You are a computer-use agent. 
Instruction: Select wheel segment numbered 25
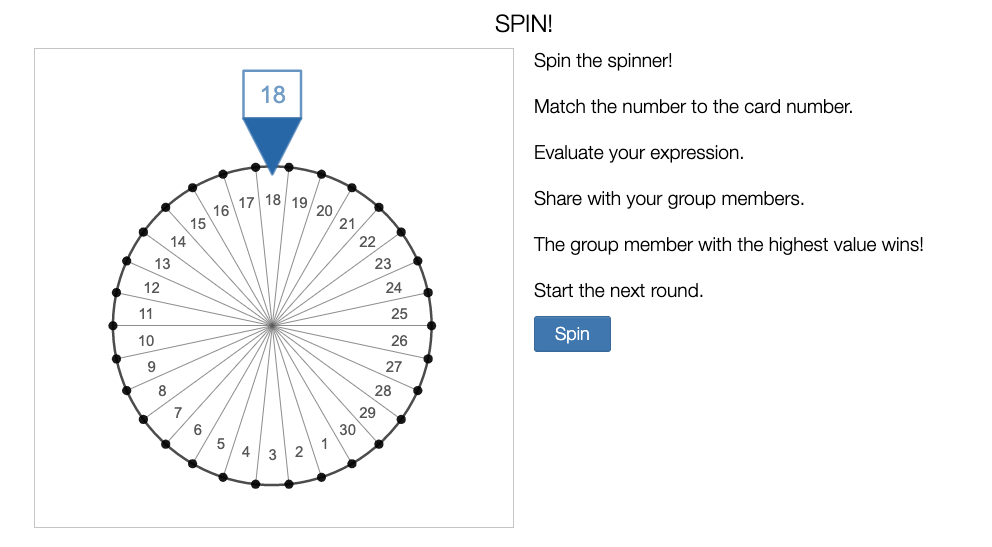coord(399,314)
